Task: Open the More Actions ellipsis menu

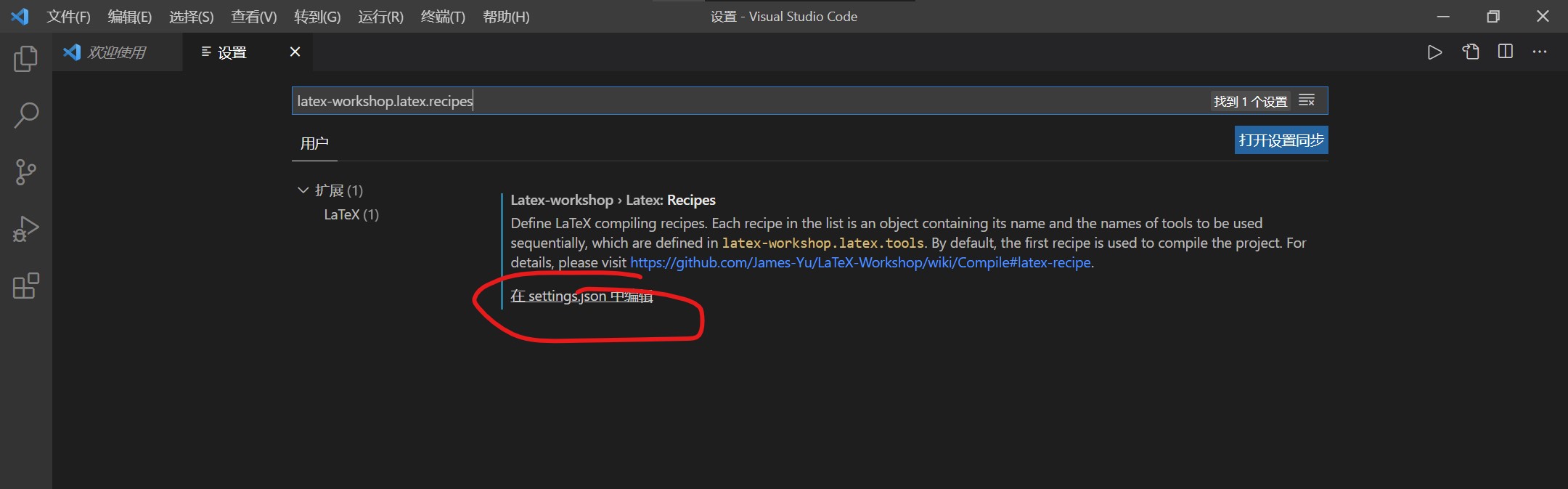Action: (1540, 52)
